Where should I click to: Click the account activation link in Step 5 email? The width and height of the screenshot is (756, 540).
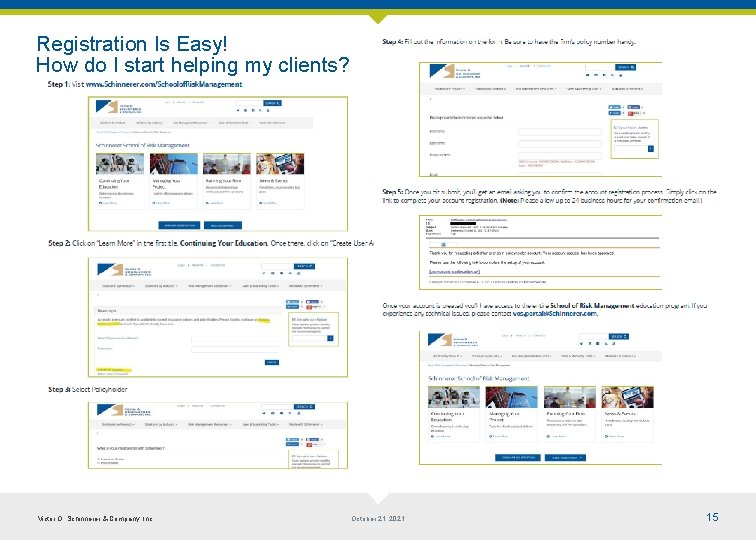[454, 272]
